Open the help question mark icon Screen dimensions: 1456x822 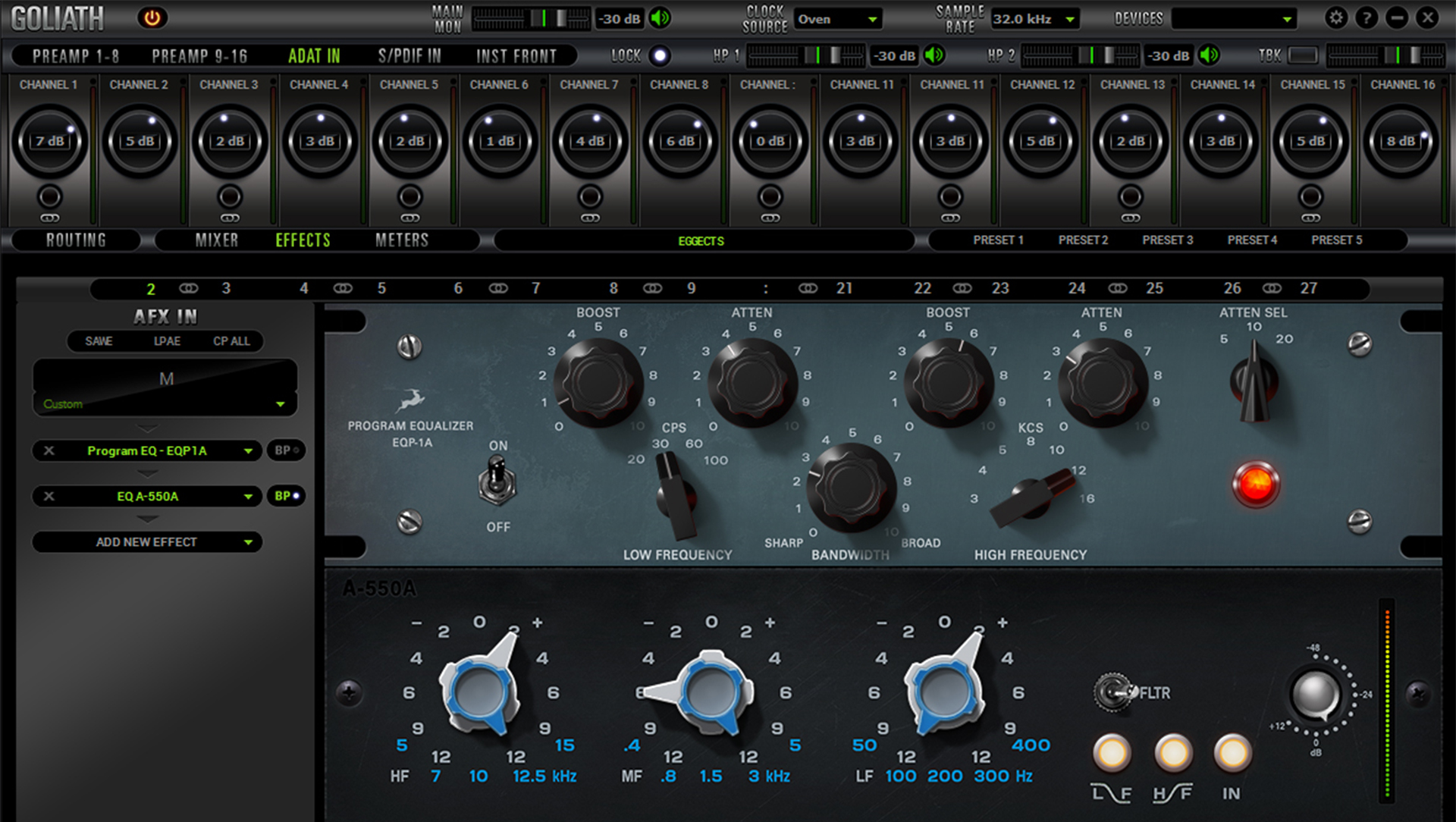pos(1367,17)
